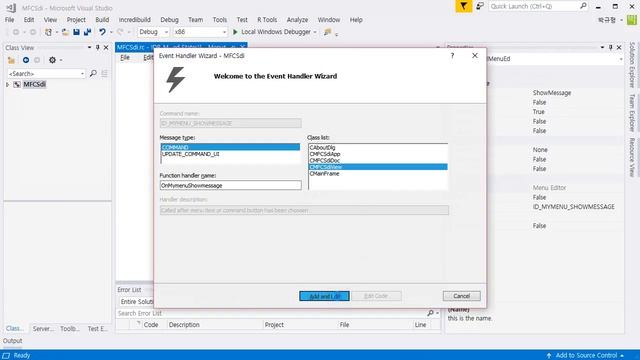Open the account name dropdown arrow
This screenshot has height=360, width=640.
[x=621, y=20]
